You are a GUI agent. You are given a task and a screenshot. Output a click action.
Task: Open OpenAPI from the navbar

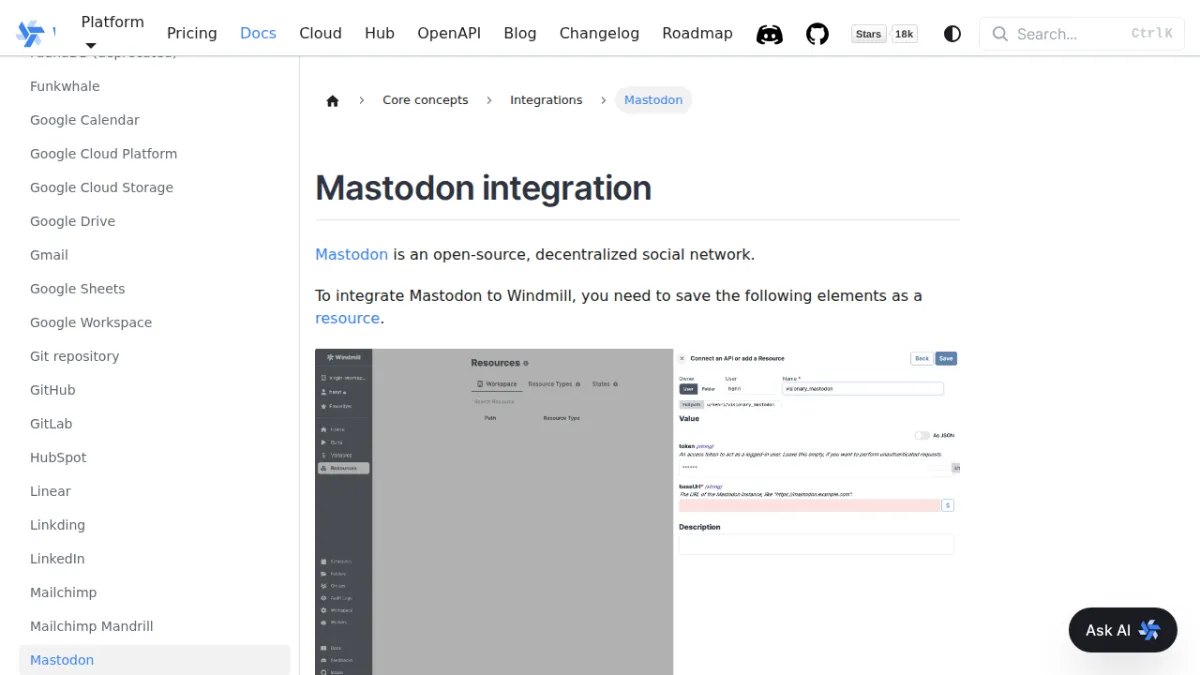(x=449, y=33)
